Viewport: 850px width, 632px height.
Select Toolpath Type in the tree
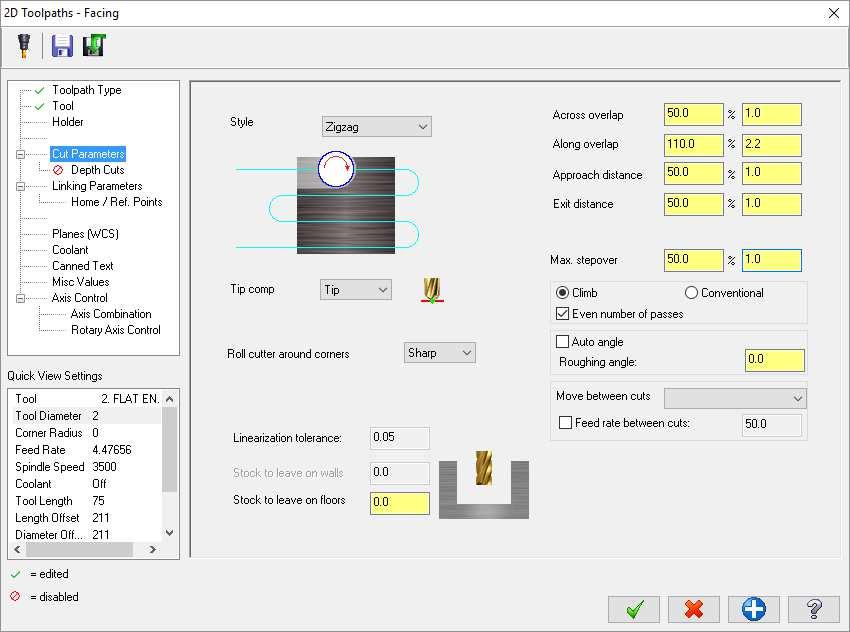(87, 90)
